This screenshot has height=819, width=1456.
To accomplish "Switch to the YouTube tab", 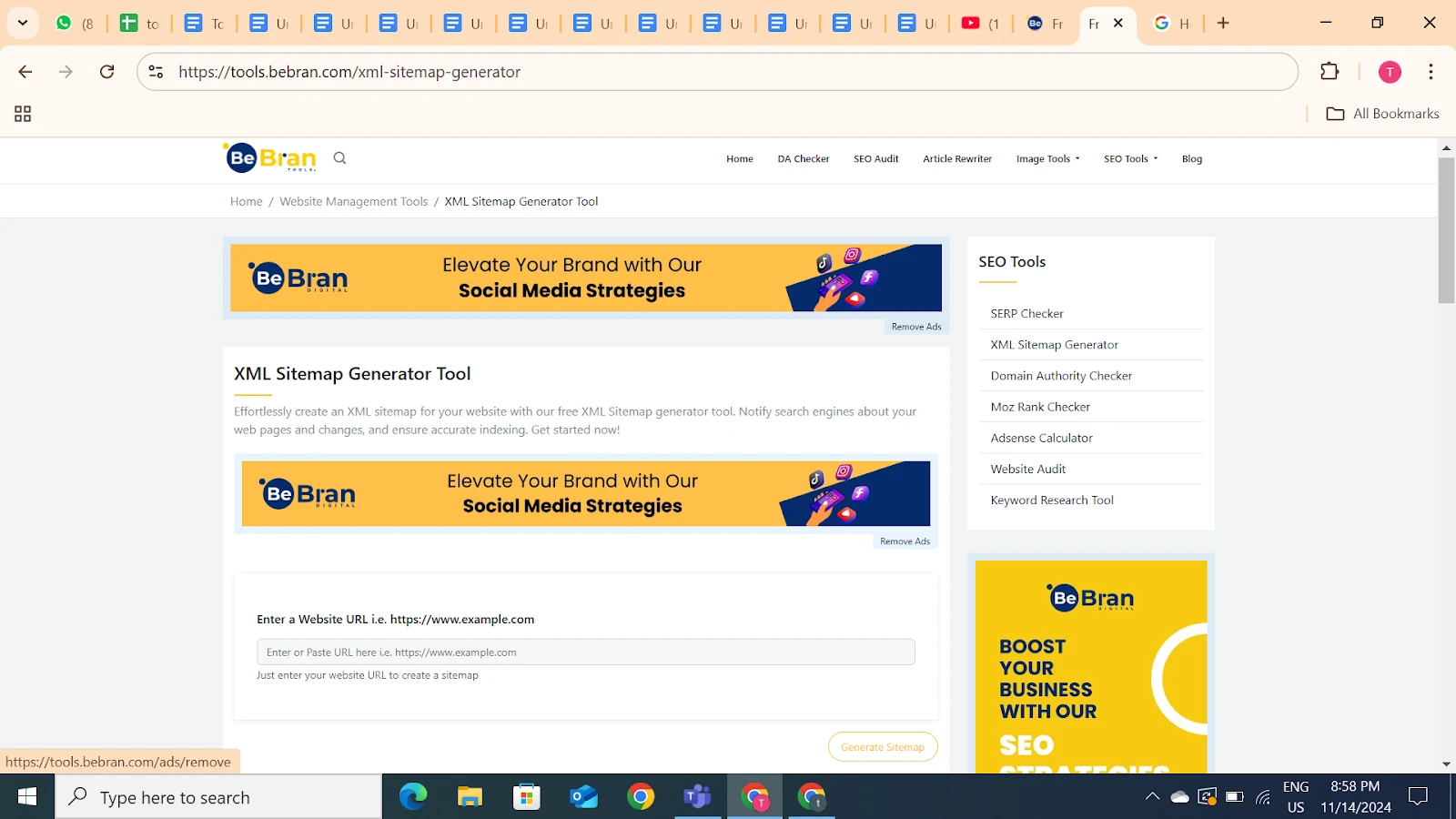I will (981, 24).
